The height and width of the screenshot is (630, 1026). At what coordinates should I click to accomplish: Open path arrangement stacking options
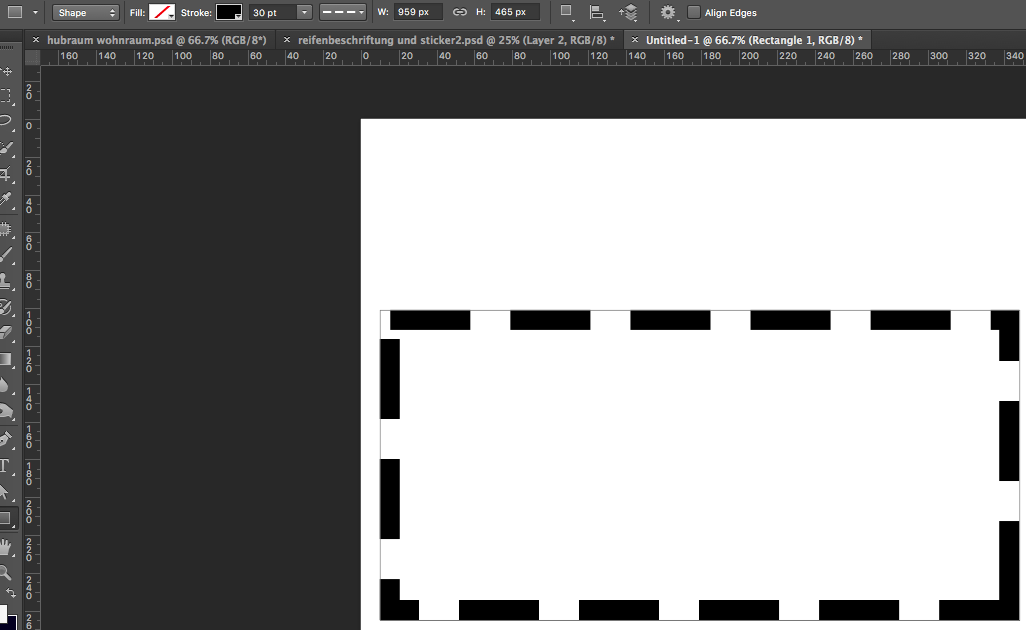628,12
